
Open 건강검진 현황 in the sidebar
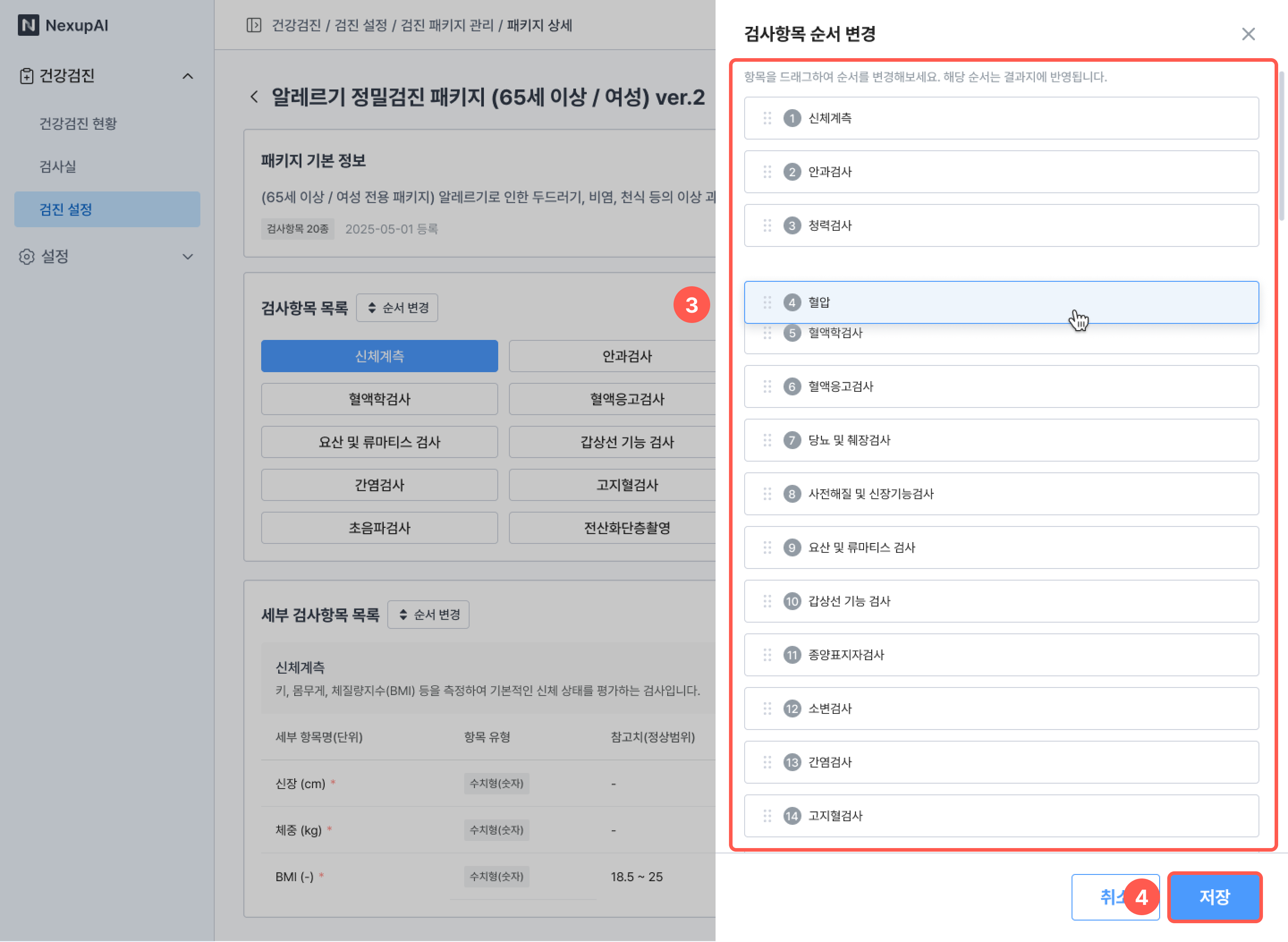[78, 123]
